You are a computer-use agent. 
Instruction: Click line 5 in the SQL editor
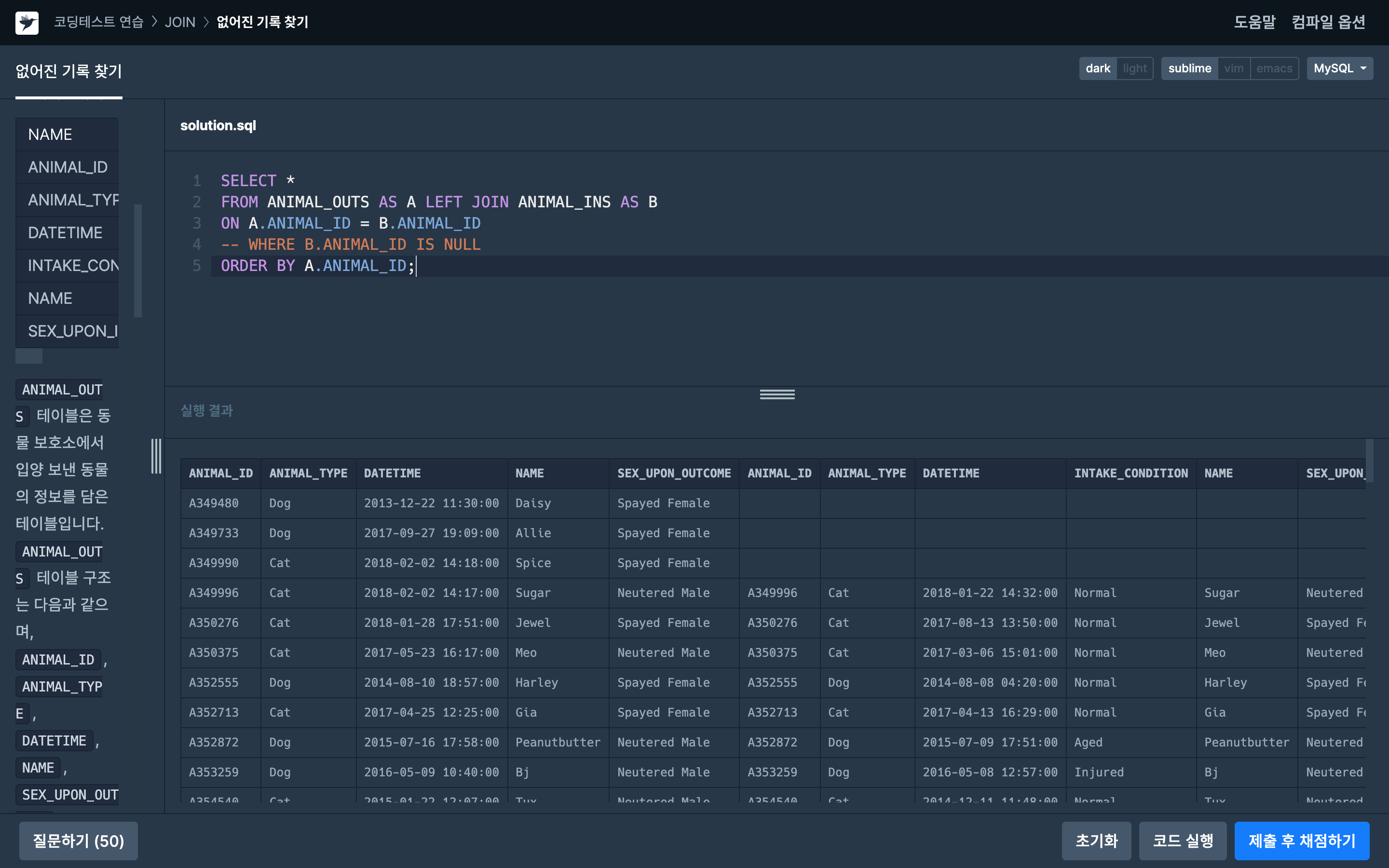point(317,266)
